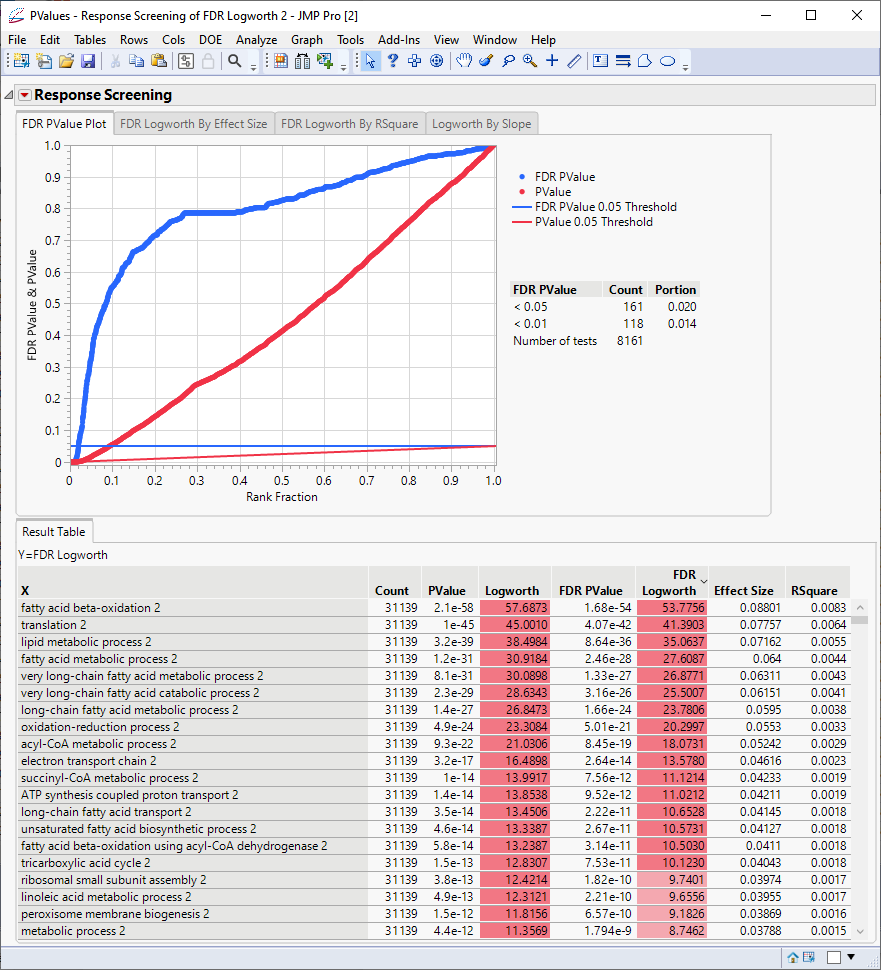Viewport: 881px width, 970px height.
Task: Open the Analyze menu
Action: (x=256, y=40)
